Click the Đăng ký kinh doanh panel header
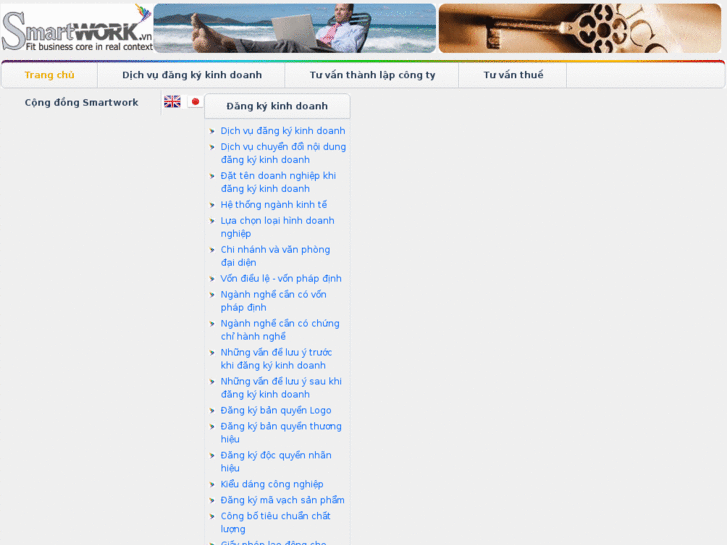 click(x=277, y=106)
